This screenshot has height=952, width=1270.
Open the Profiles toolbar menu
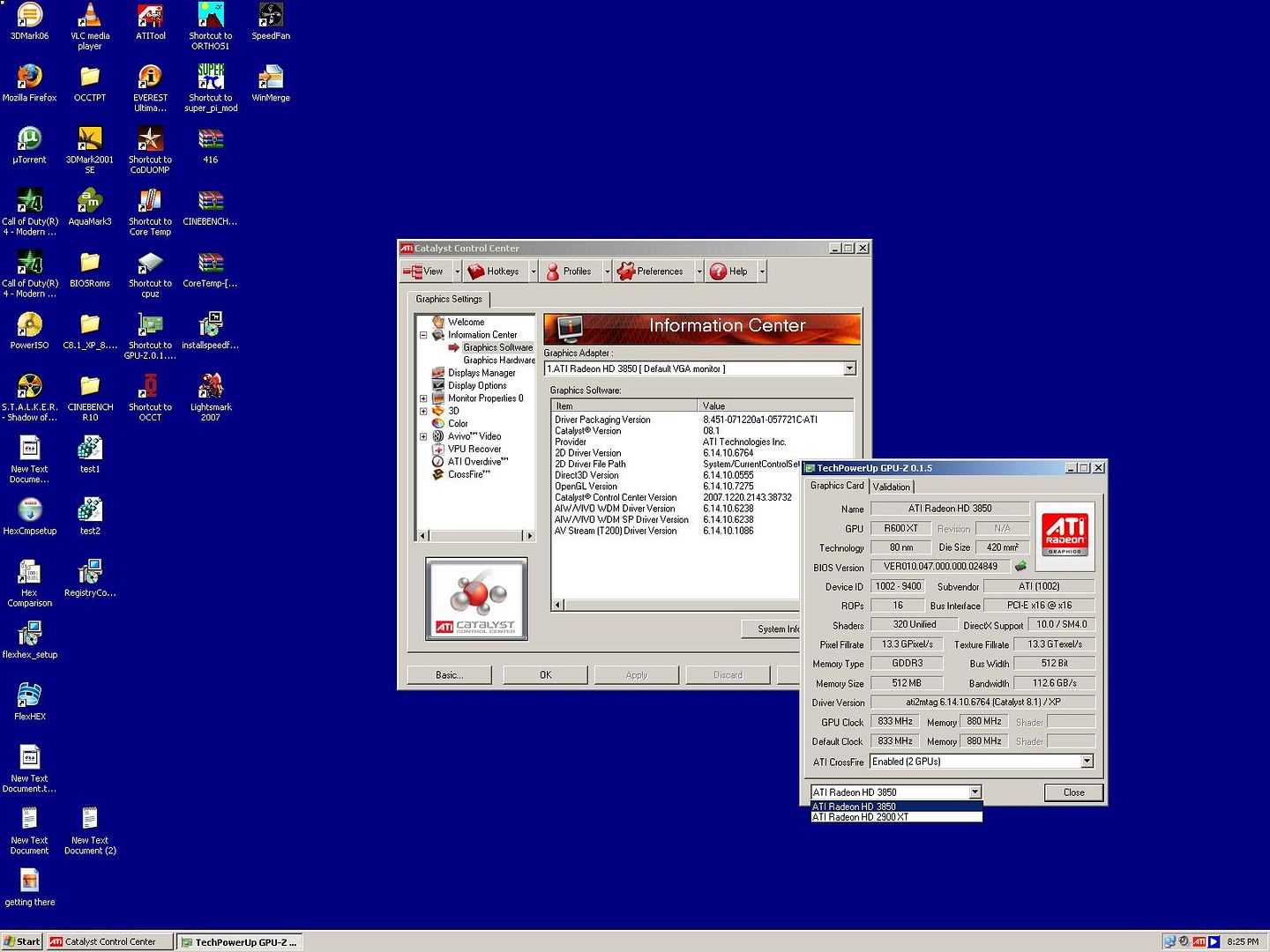click(569, 271)
